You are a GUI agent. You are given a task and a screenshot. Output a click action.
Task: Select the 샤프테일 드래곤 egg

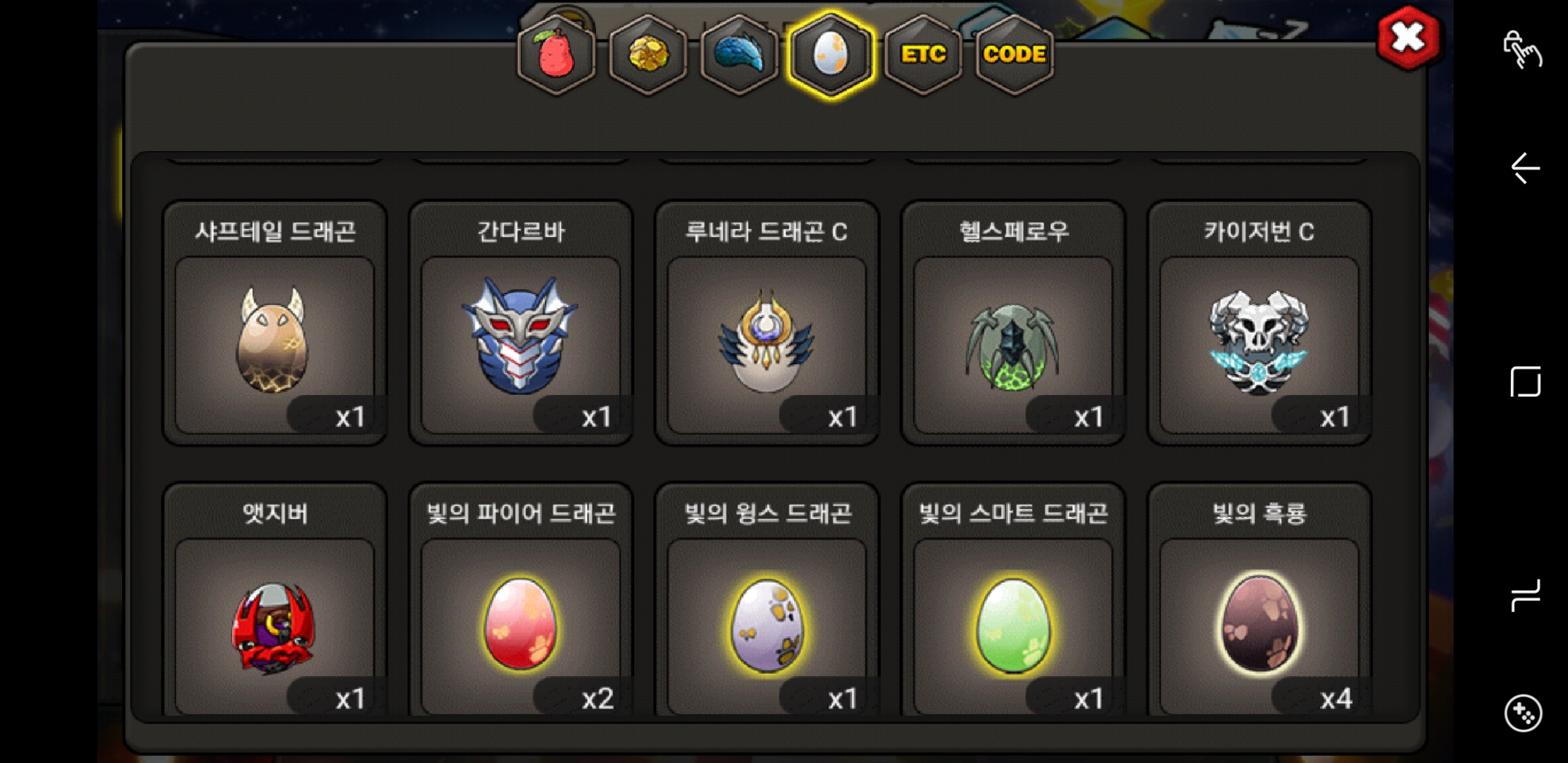275,324
